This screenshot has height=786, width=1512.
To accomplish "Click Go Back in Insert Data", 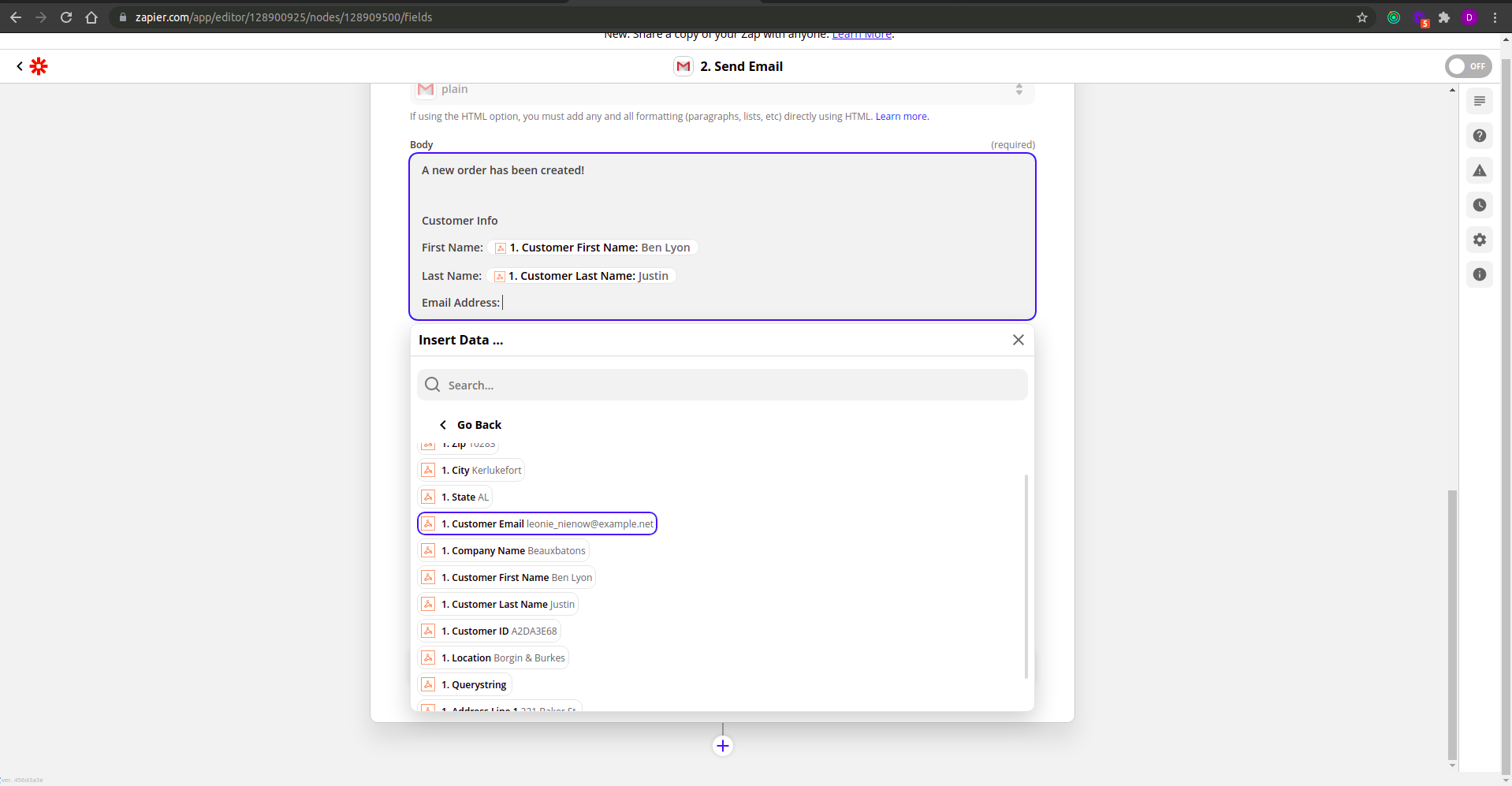I will click(x=471, y=425).
